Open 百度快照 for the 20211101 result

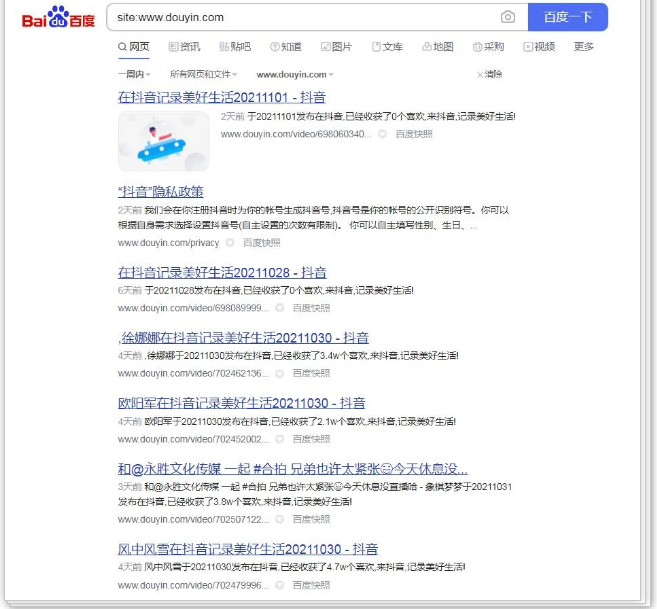point(414,134)
